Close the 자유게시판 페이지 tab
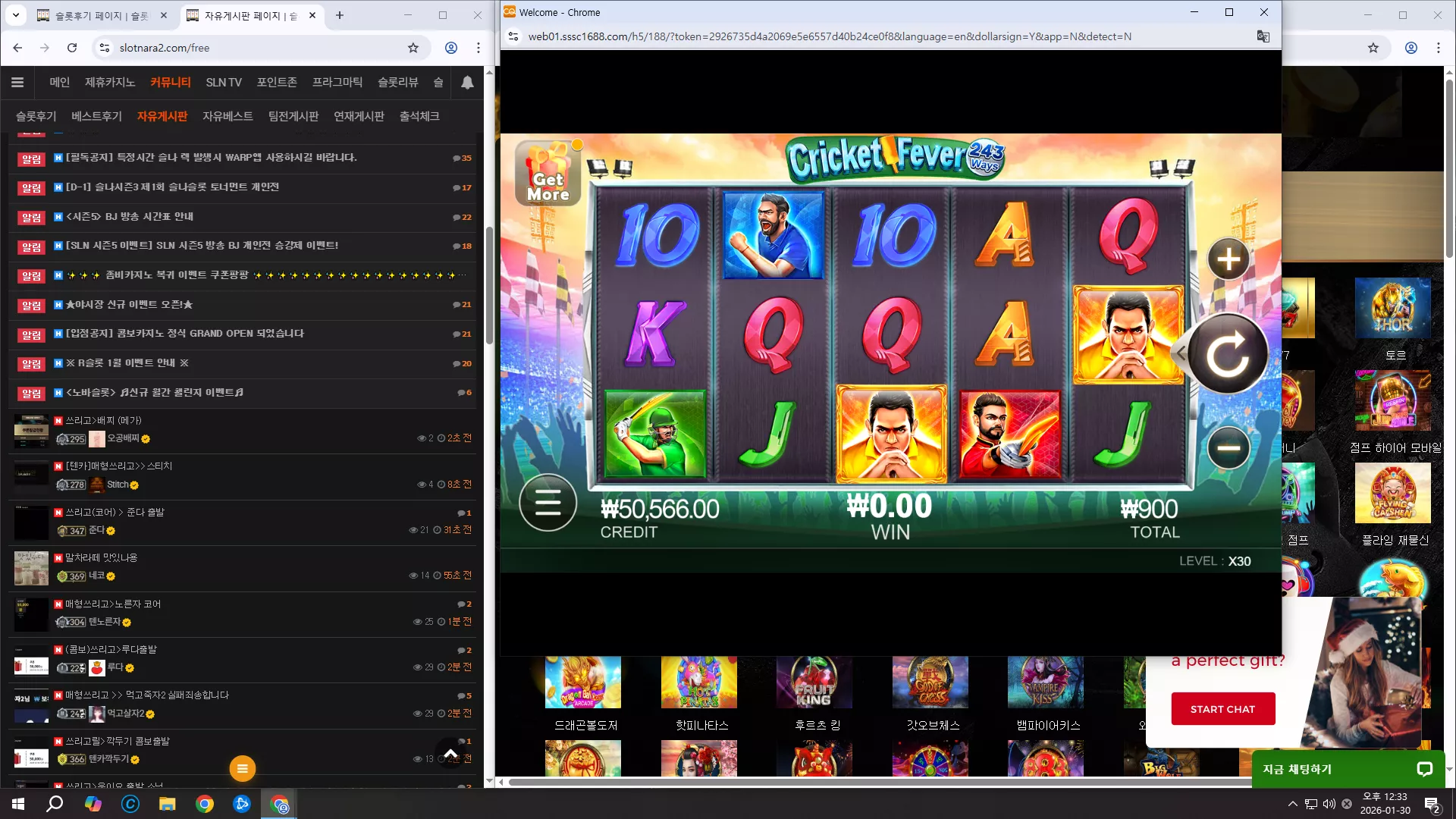This screenshot has height=819, width=1456. click(x=312, y=15)
